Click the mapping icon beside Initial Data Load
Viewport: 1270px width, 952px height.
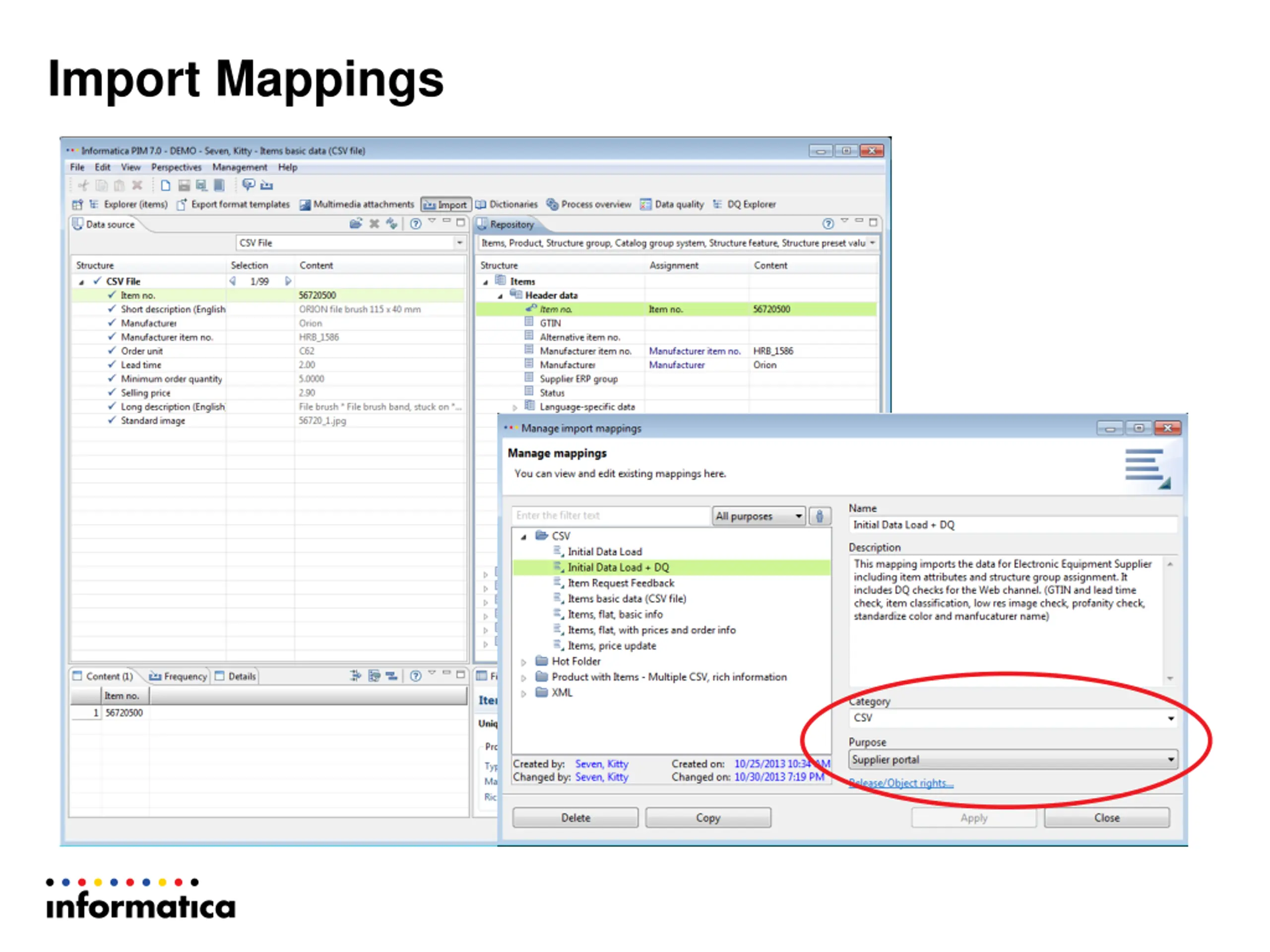pos(558,551)
